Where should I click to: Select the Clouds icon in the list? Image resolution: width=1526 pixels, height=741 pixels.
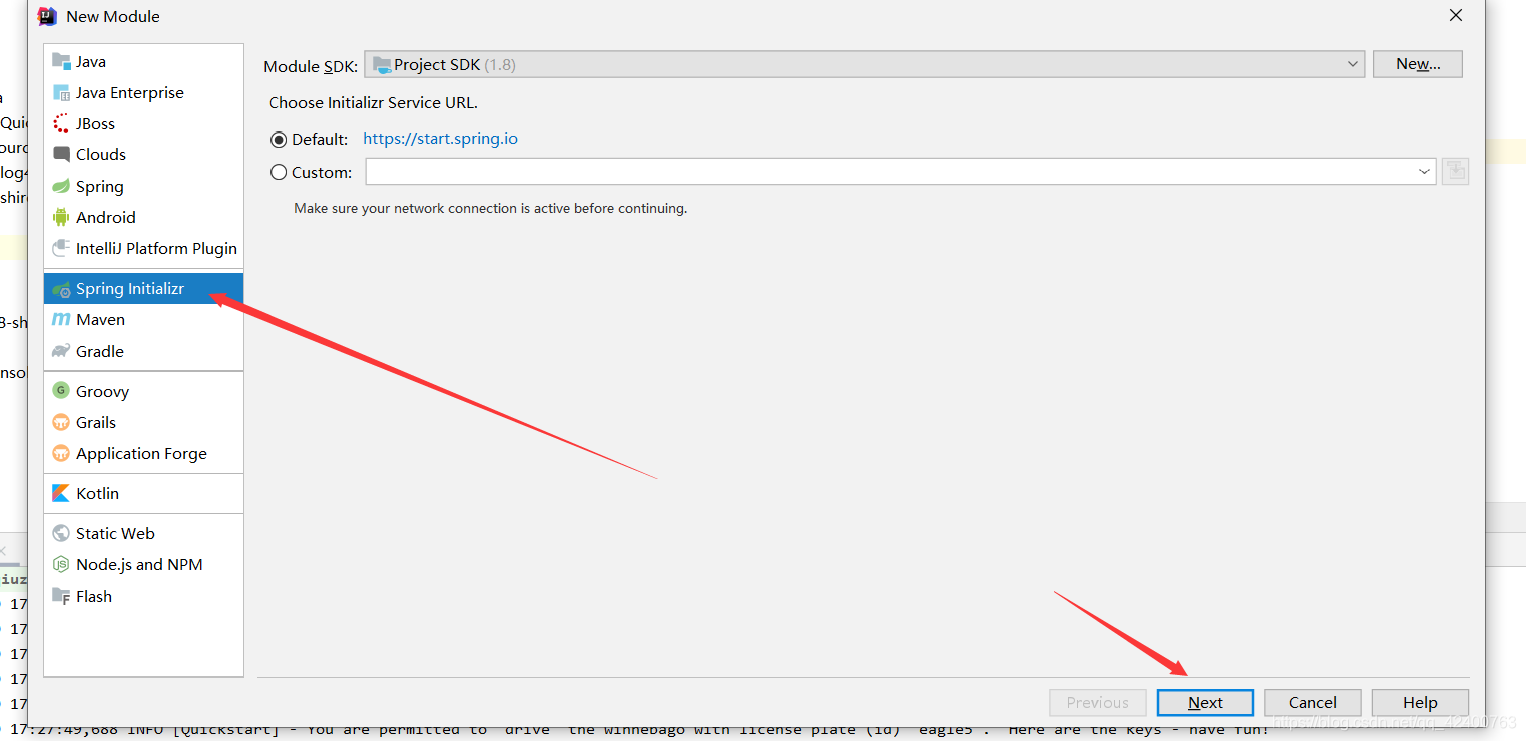coord(62,154)
